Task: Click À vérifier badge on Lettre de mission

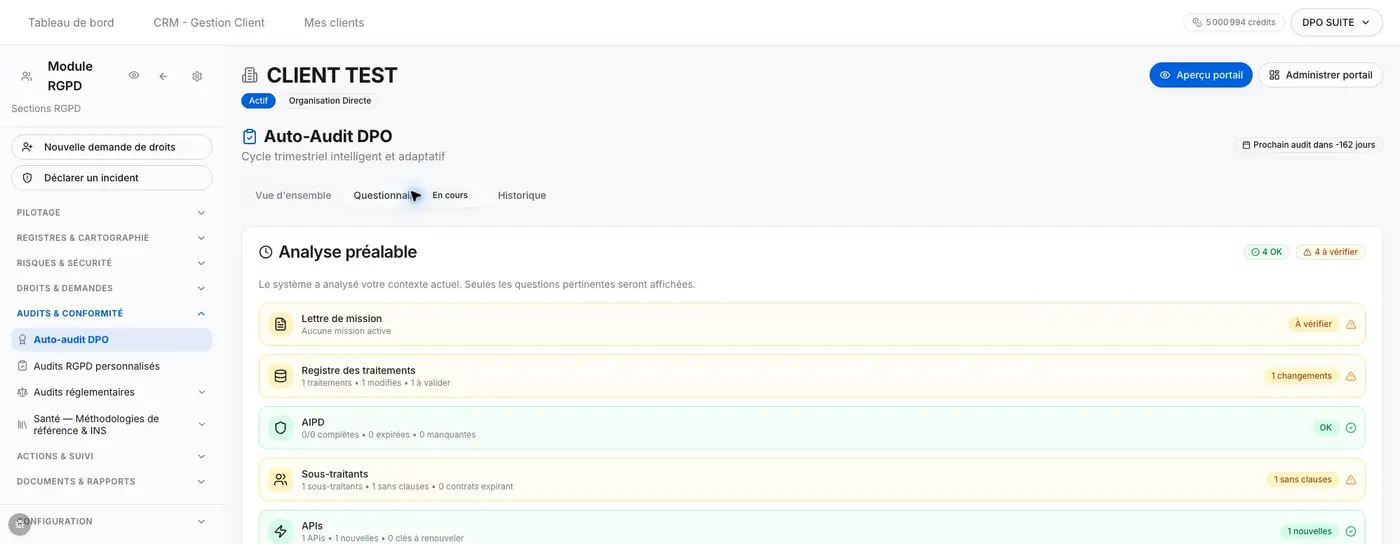Action: (1313, 324)
